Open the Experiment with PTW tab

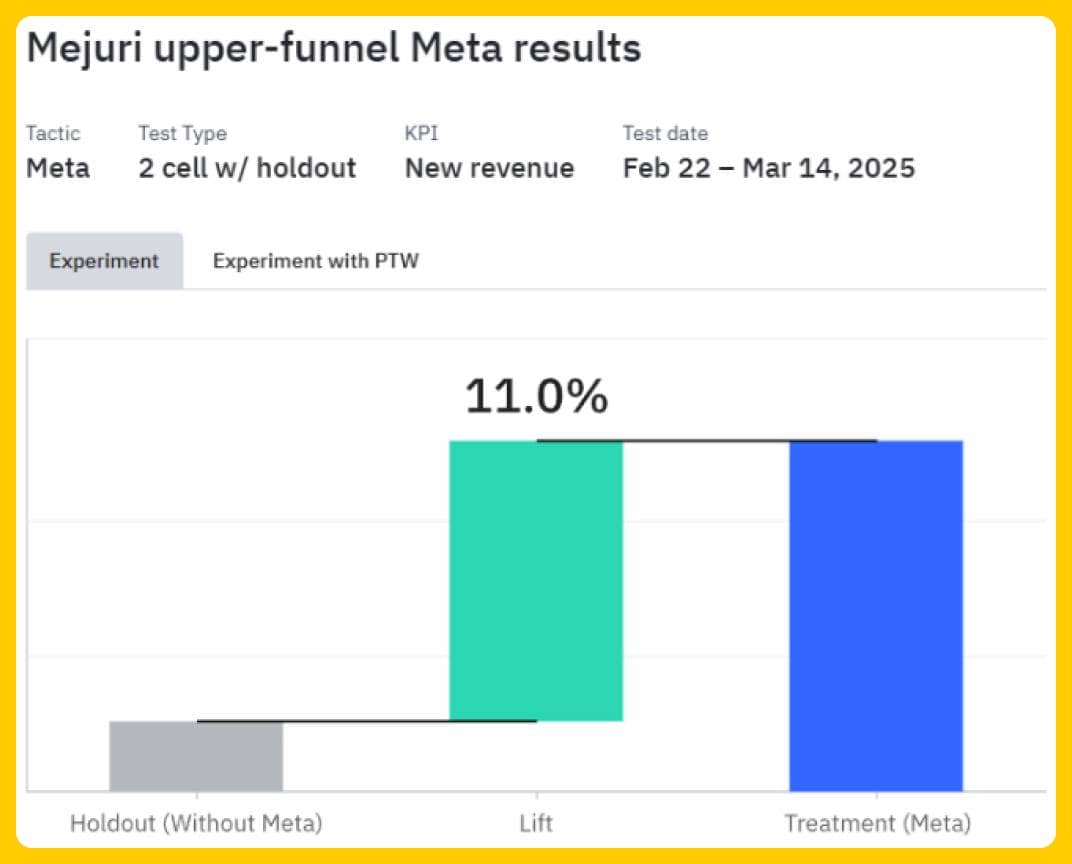pyautogui.click(x=315, y=261)
